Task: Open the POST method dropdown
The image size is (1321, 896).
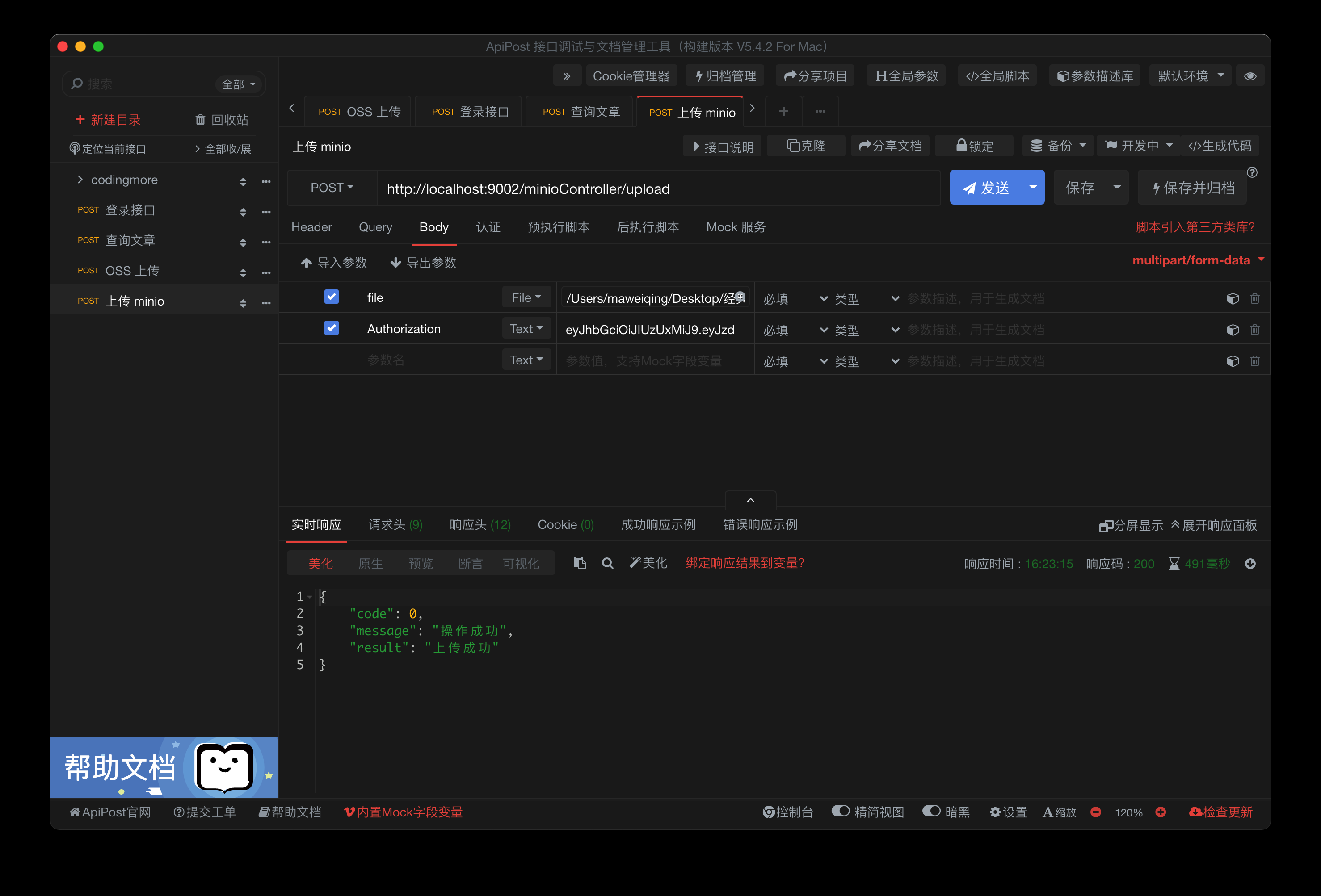Action: click(x=332, y=188)
